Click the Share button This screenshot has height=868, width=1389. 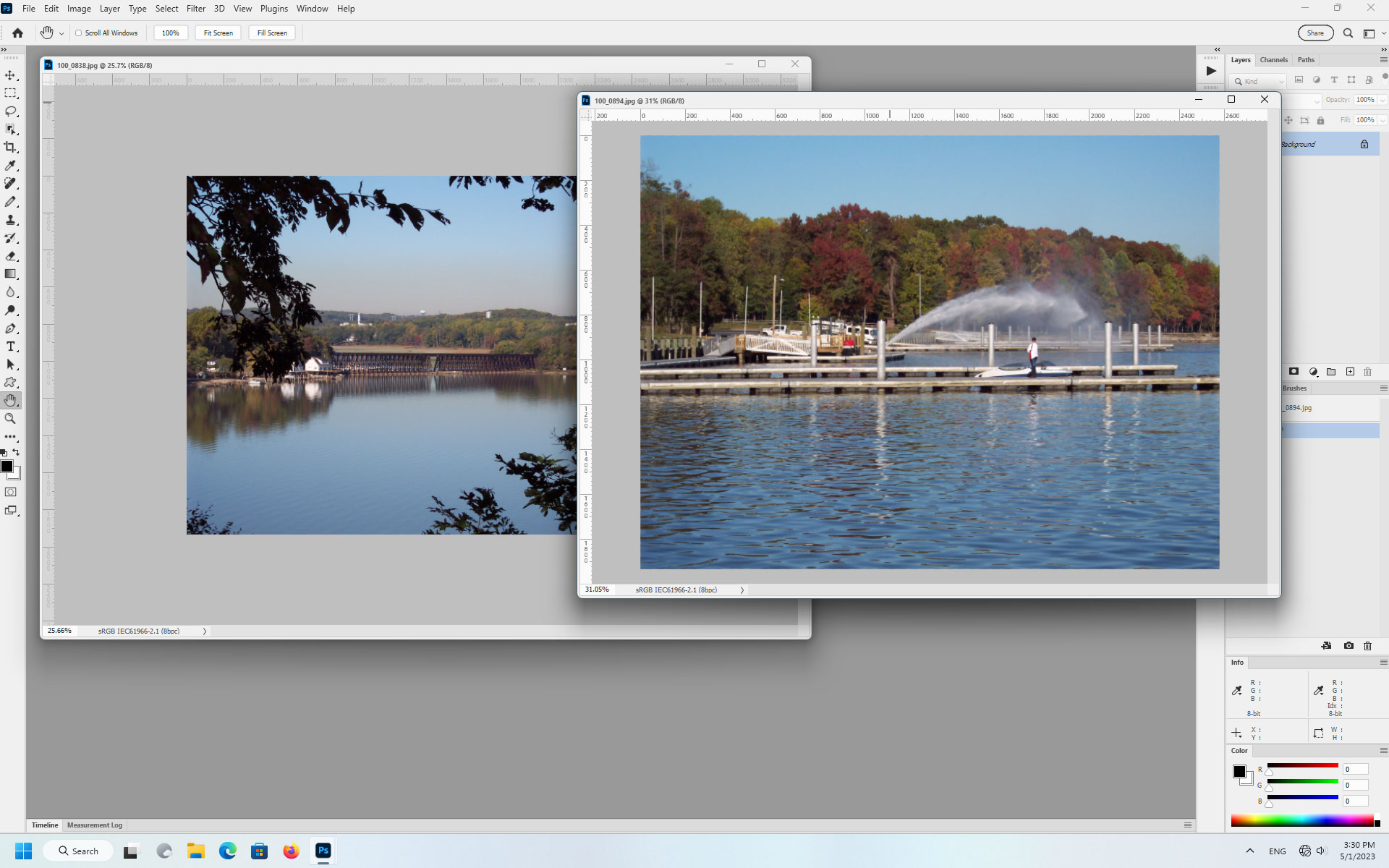pos(1315,33)
